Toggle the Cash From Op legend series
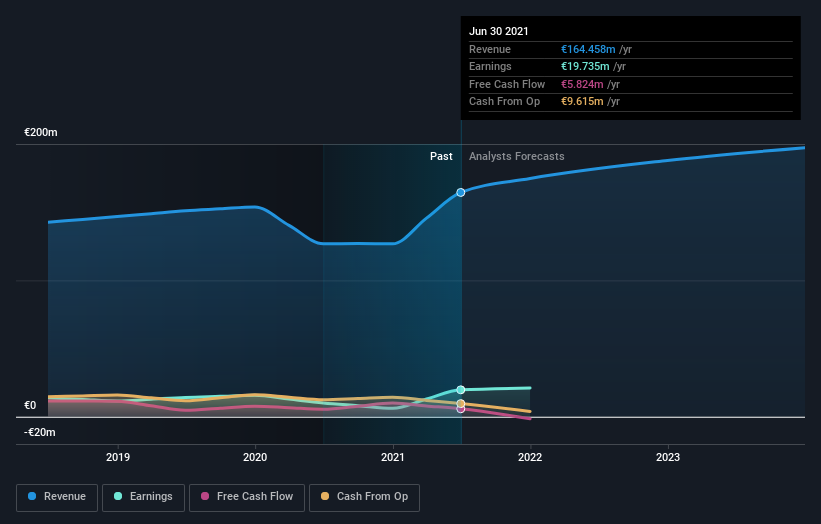Viewport: 821px width, 524px height. pos(364,497)
